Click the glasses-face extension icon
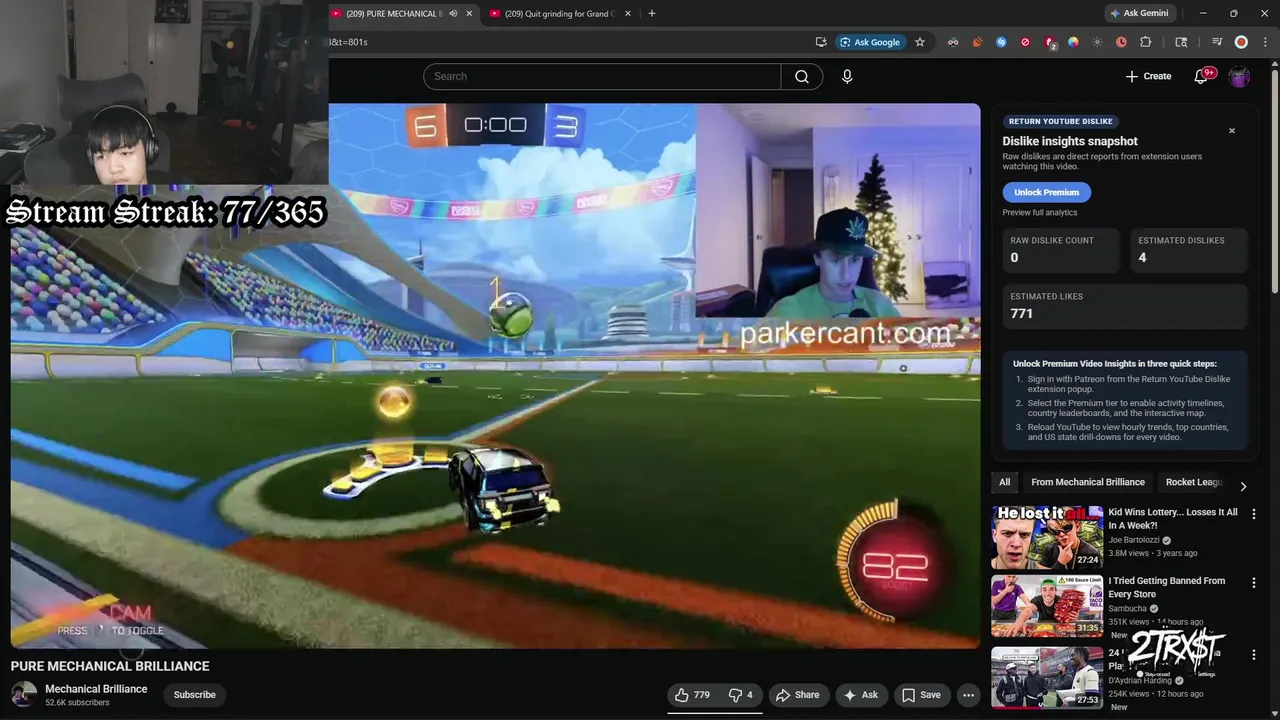The width and height of the screenshot is (1280, 720). (953, 42)
